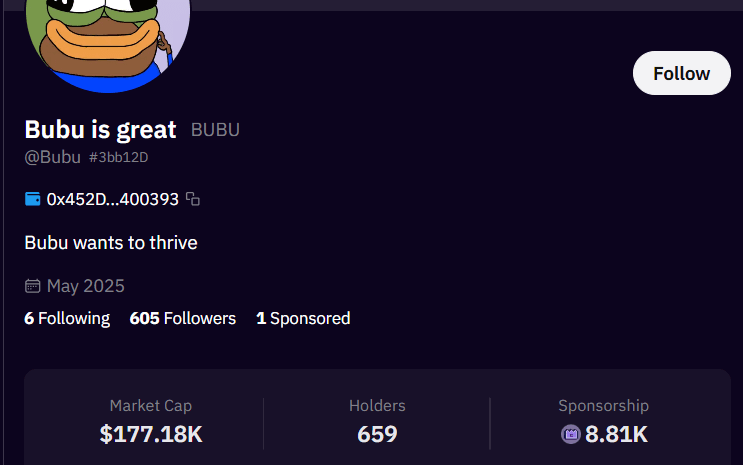Click the BUBU ticker symbol
This screenshot has width=743, height=465.
click(215, 130)
